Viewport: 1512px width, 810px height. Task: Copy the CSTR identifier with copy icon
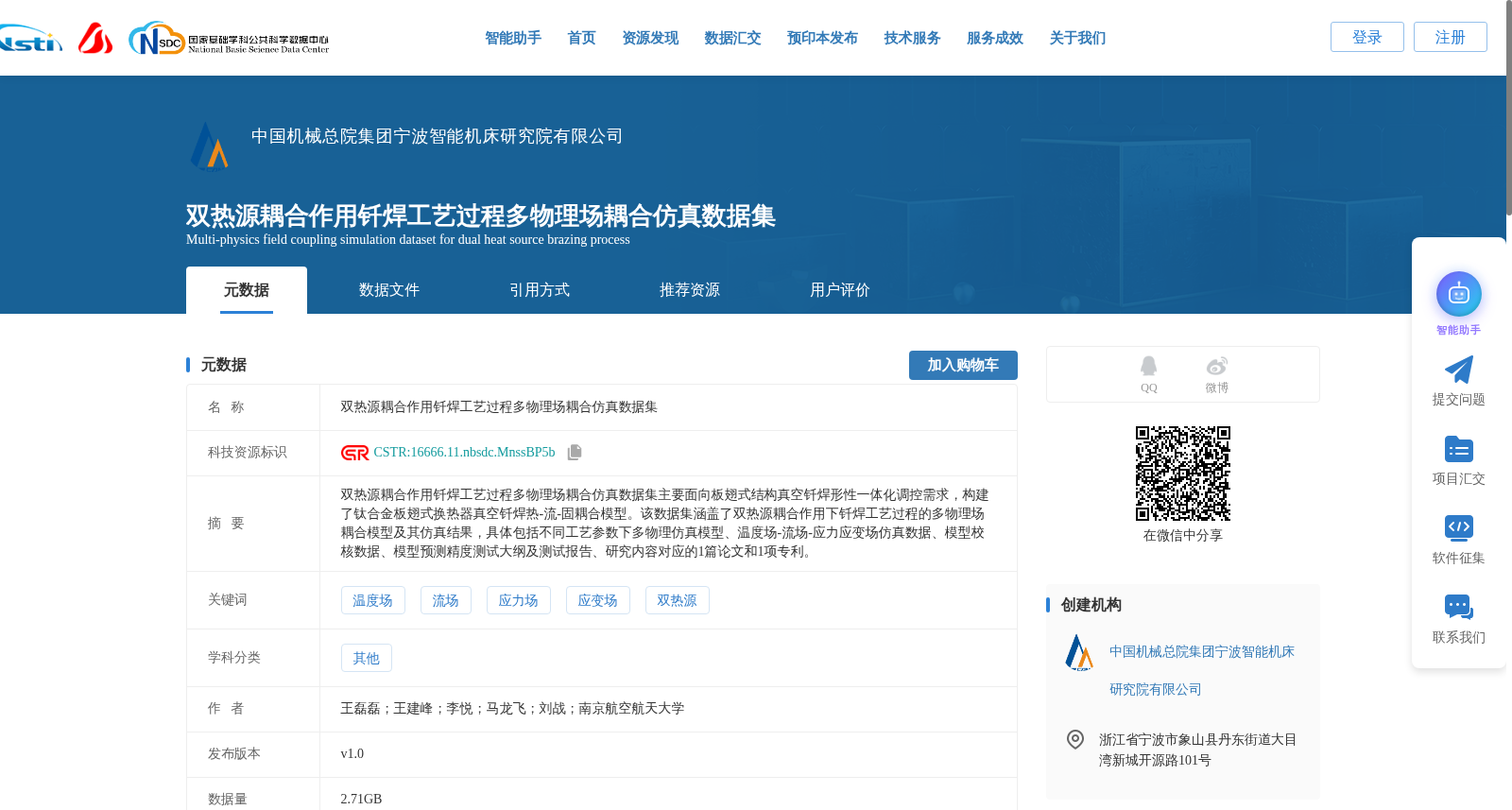coord(575,453)
